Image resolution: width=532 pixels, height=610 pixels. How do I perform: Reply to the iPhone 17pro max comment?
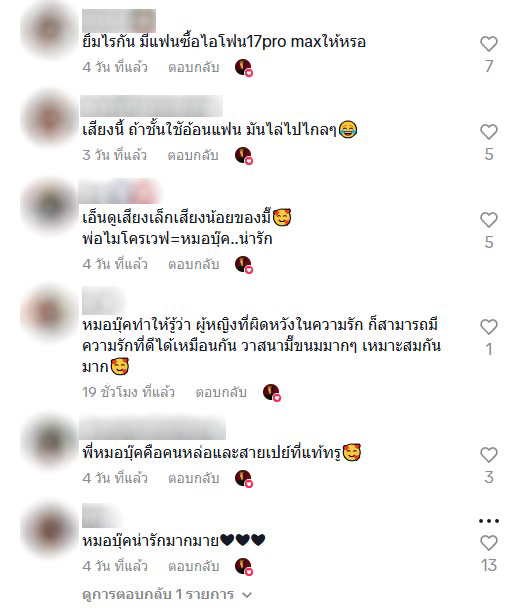coord(194,67)
